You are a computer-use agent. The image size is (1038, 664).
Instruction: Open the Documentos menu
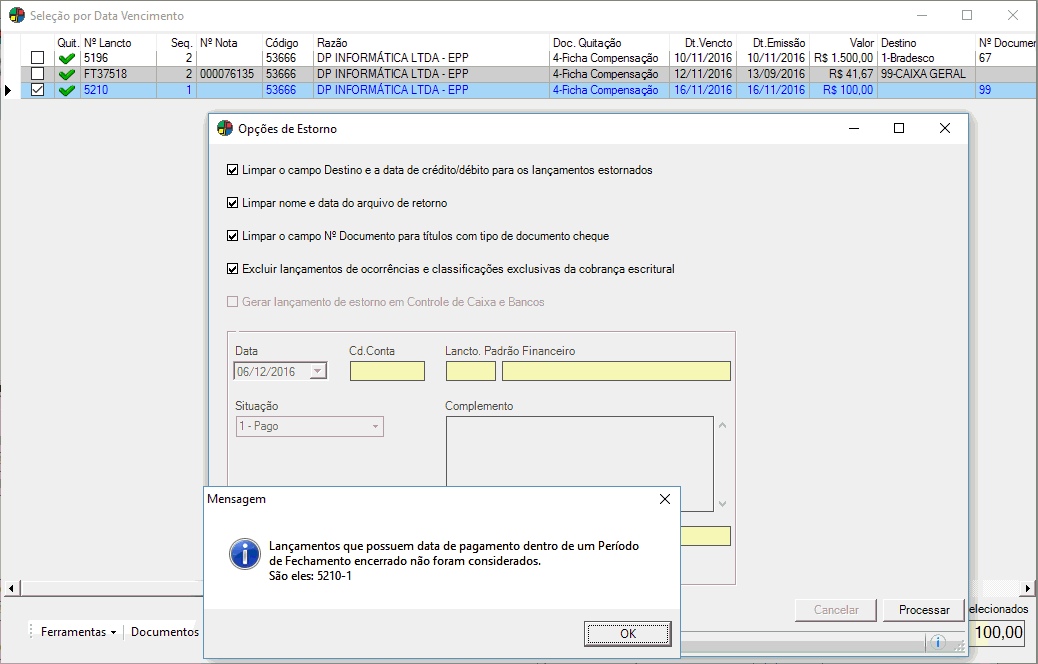[x=165, y=632]
